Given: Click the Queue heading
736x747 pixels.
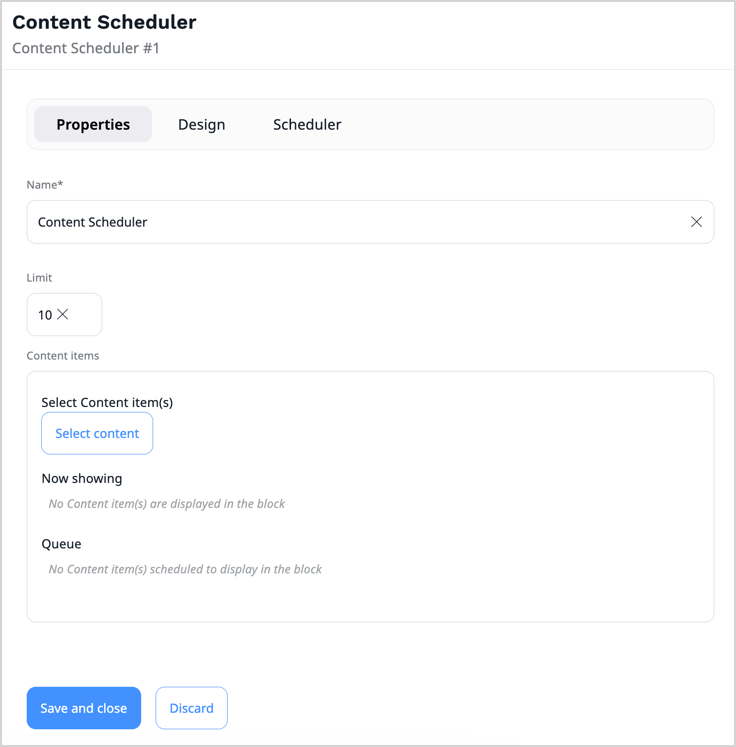Looking at the screenshot, I should click(x=61, y=544).
